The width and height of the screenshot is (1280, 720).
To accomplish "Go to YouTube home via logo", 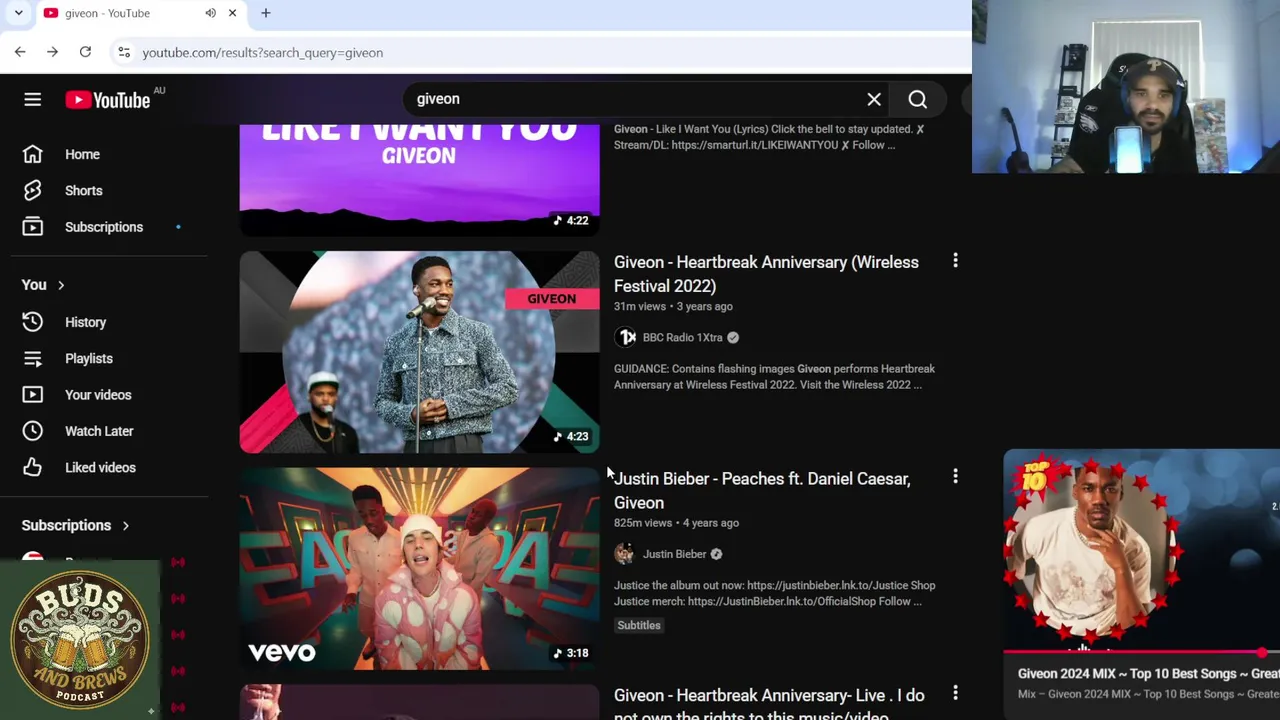I will pyautogui.click(x=108, y=100).
